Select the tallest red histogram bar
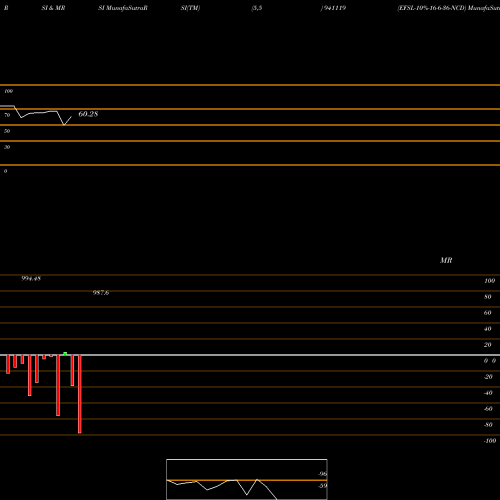This screenshot has width=500, height=500. [79, 394]
